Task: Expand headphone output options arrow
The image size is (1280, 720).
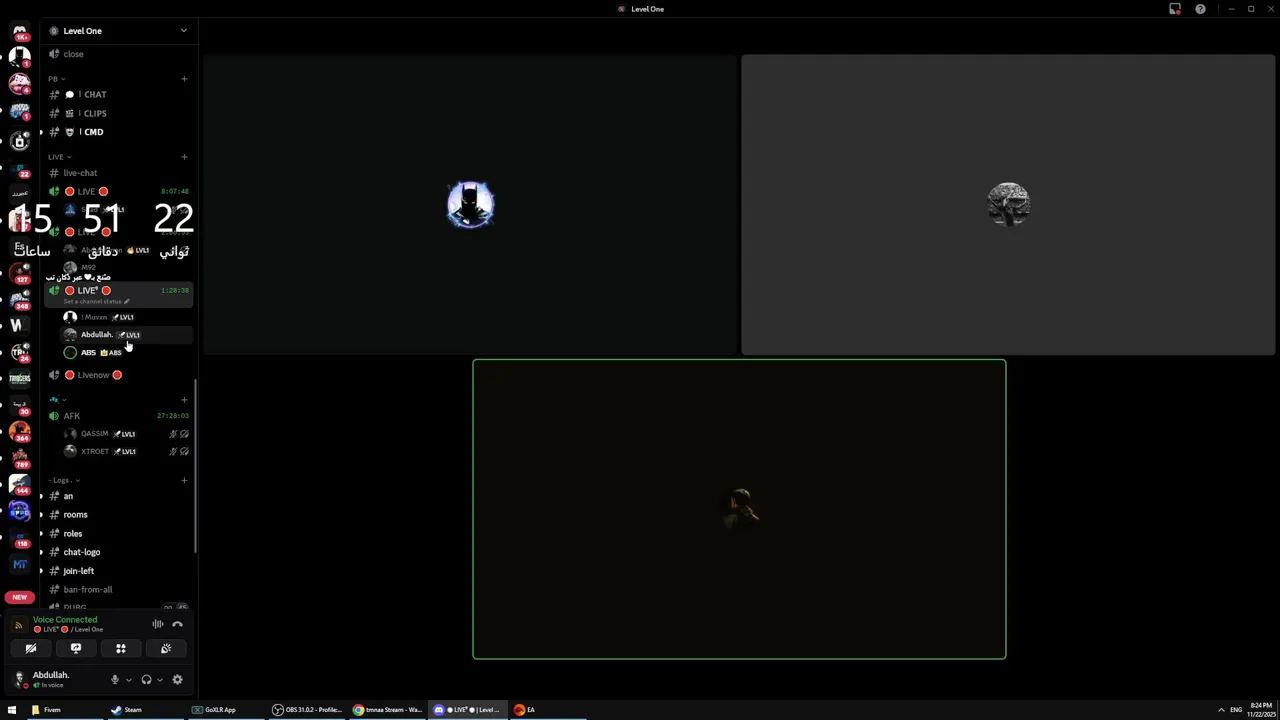Action: [x=159, y=680]
